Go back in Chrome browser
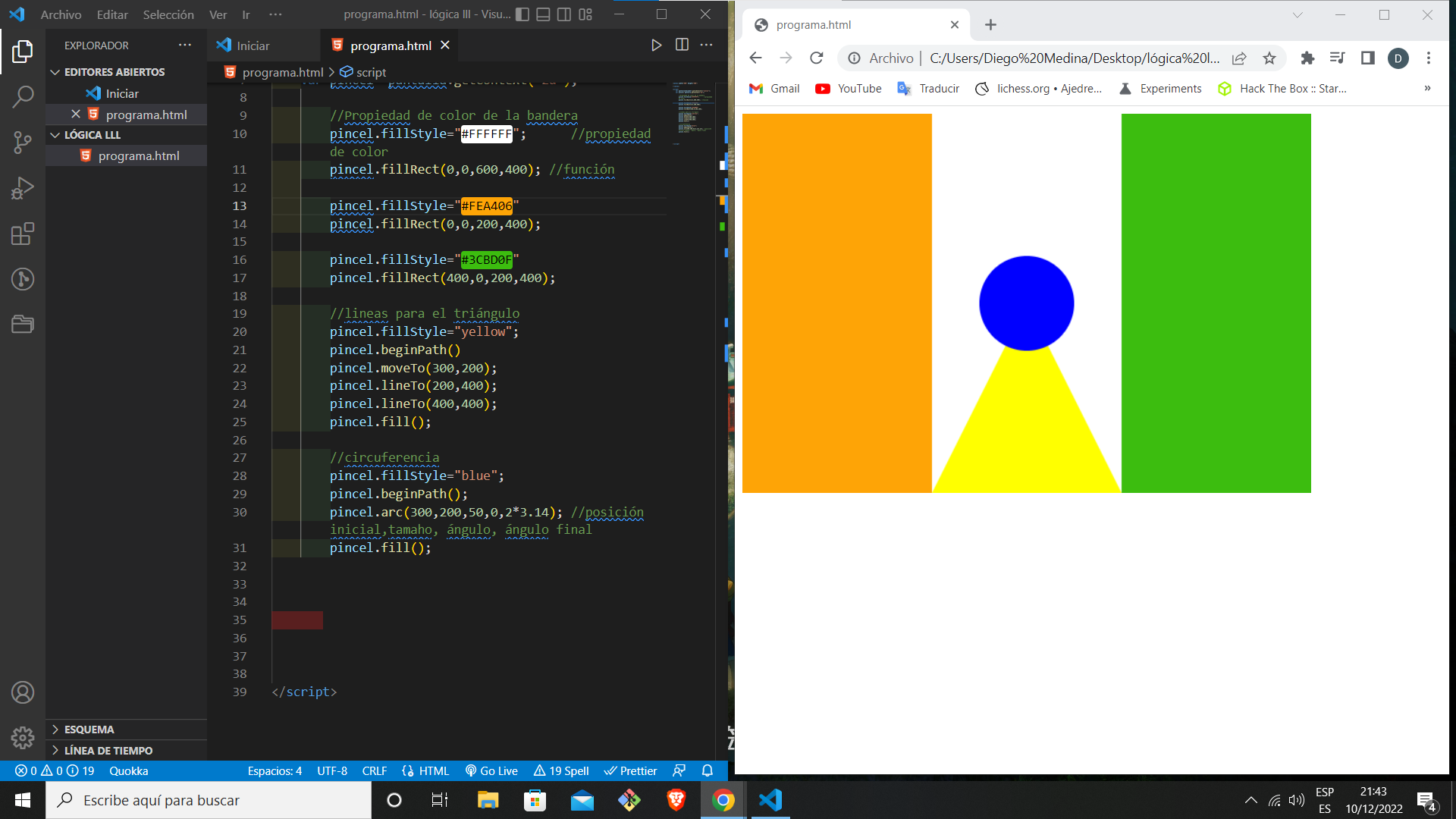 pos(755,58)
